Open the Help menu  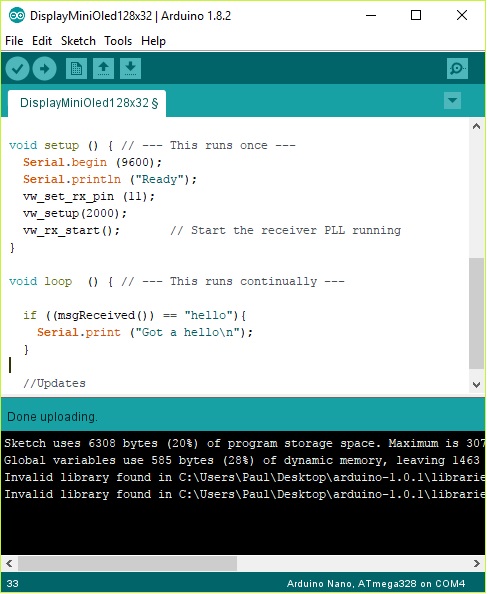(153, 41)
